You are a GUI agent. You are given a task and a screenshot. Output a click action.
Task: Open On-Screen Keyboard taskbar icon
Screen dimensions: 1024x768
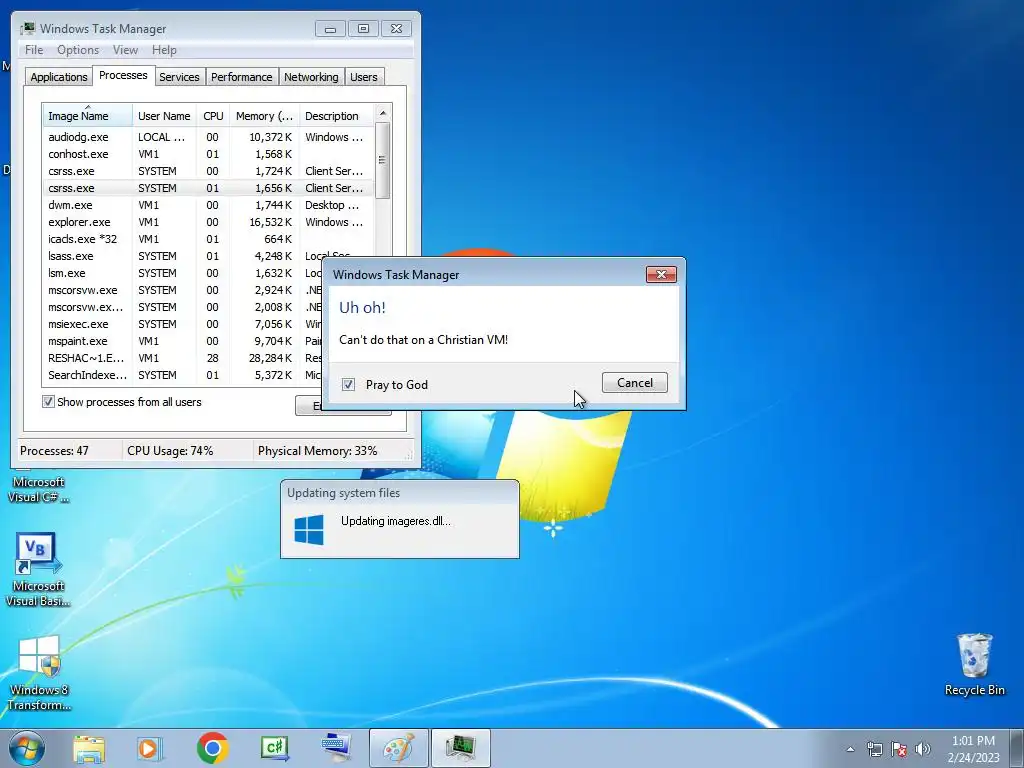(x=336, y=748)
